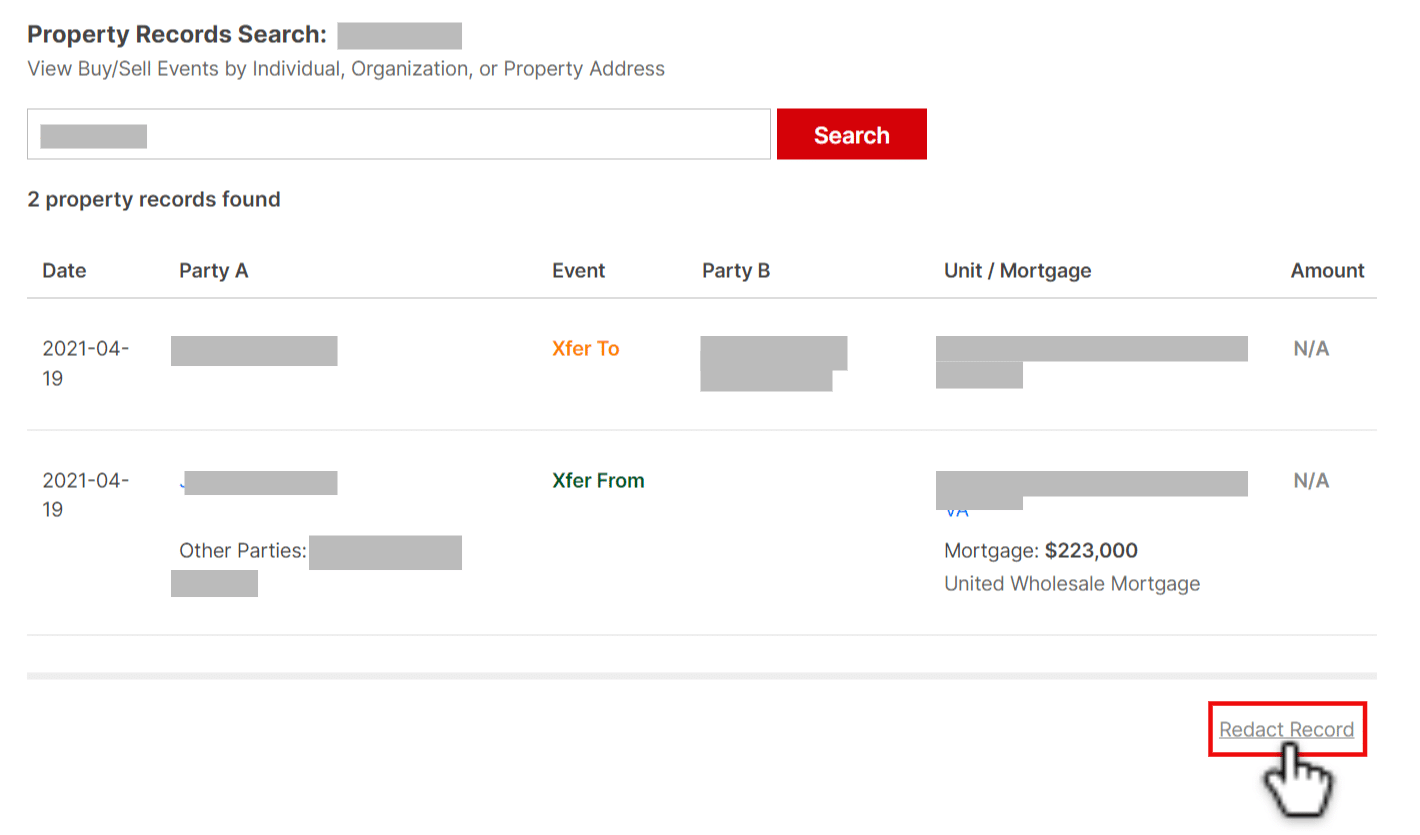Focus the property records search input field
This screenshot has height=835, width=1420.
[399, 134]
